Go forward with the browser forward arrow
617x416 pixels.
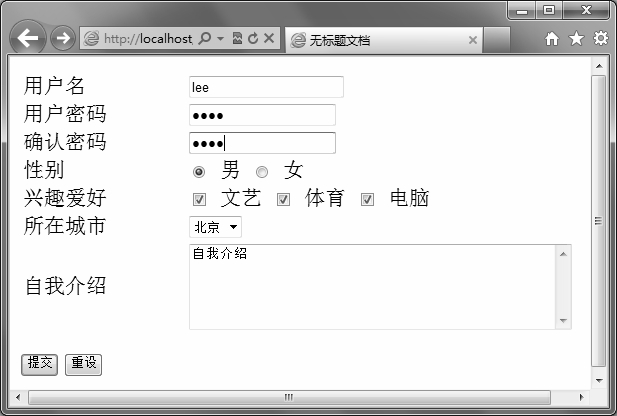coord(63,38)
